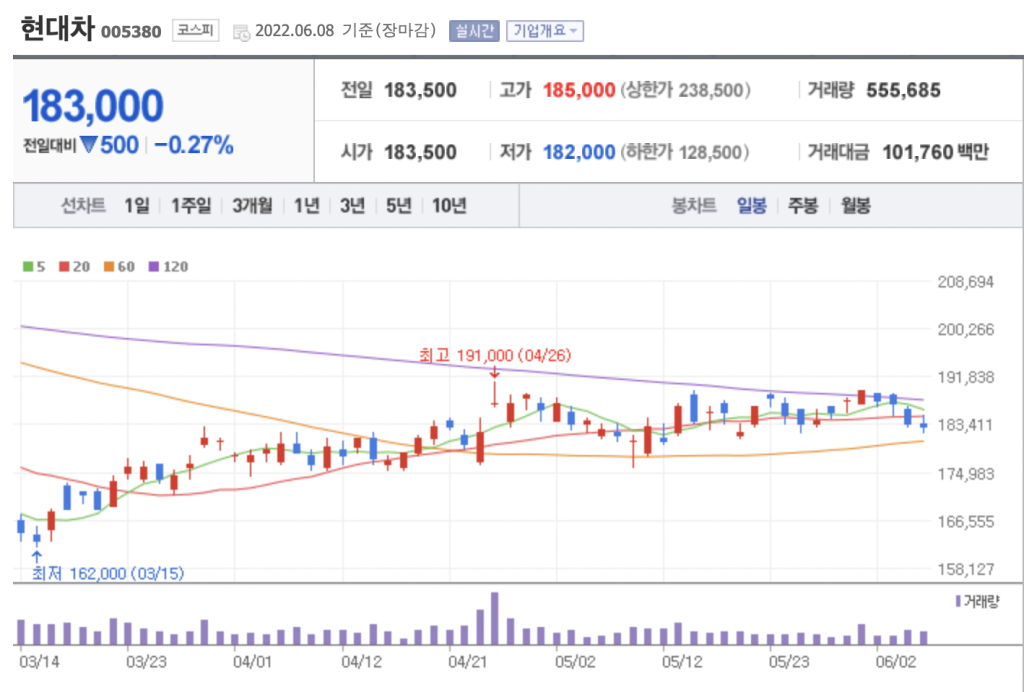Click the 현대차 stock name heading
Viewport: 1024px width, 692px height.
57,30
